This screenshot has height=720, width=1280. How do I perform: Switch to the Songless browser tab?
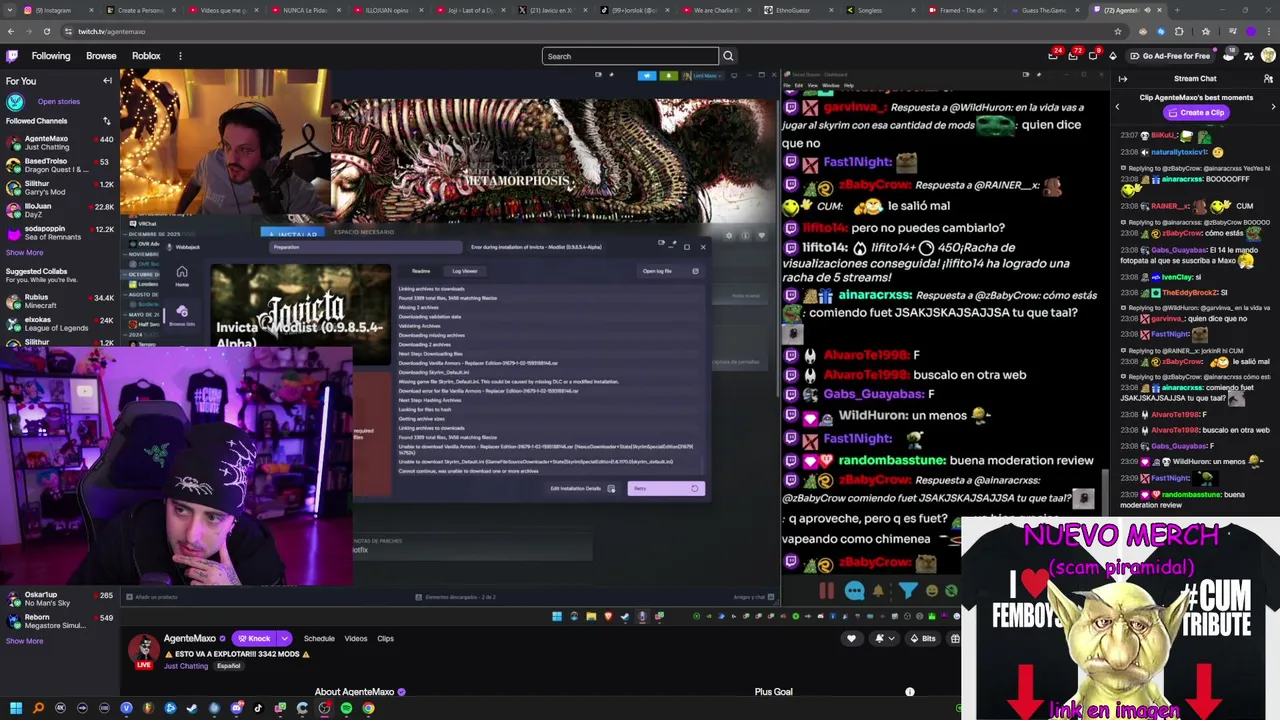tap(878, 10)
